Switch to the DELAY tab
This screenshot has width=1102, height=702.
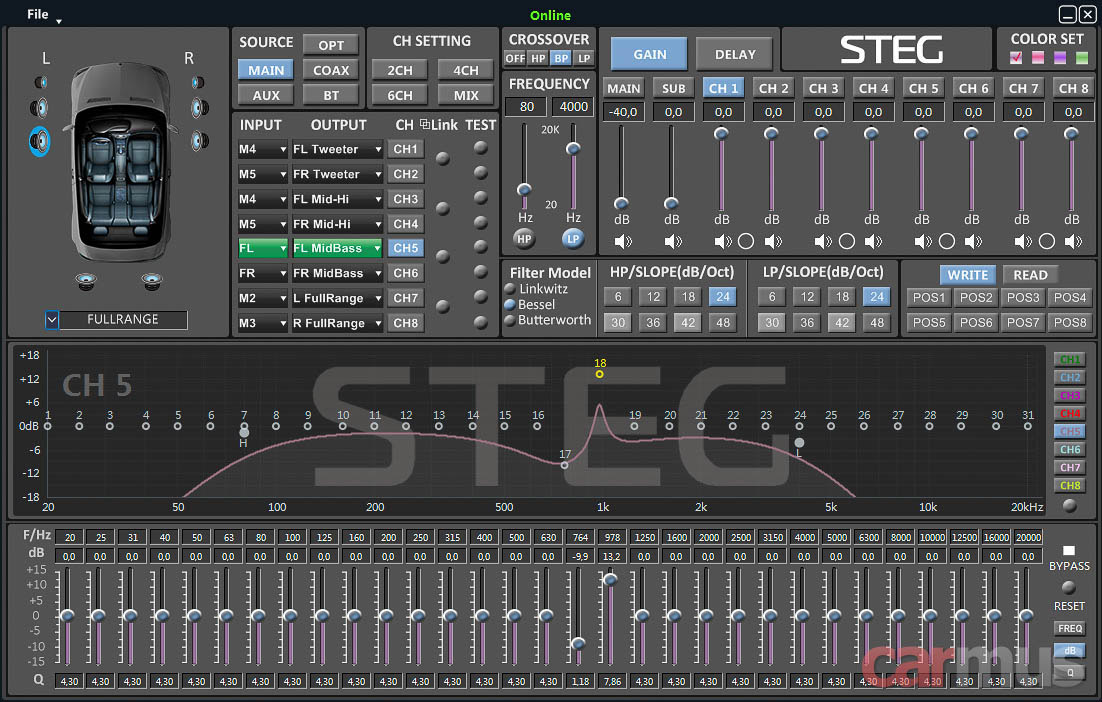(x=735, y=54)
